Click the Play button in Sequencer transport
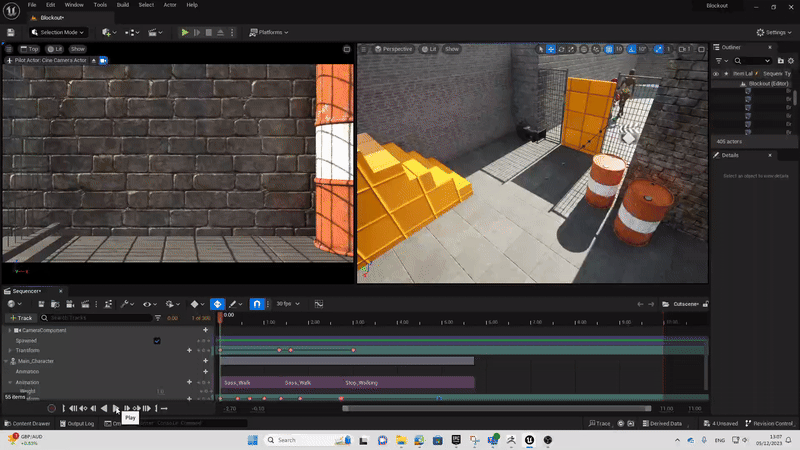Image resolution: width=800 pixels, height=450 pixels. [x=115, y=408]
